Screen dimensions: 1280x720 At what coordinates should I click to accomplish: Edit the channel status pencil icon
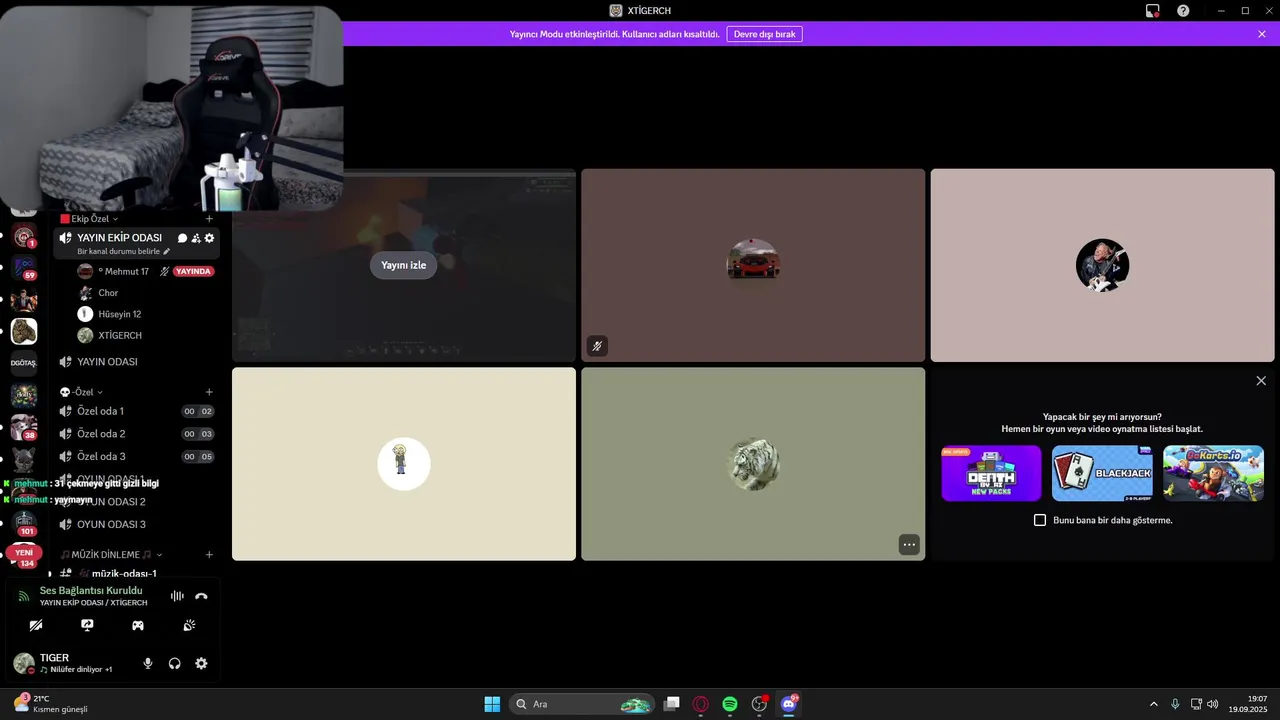click(167, 252)
